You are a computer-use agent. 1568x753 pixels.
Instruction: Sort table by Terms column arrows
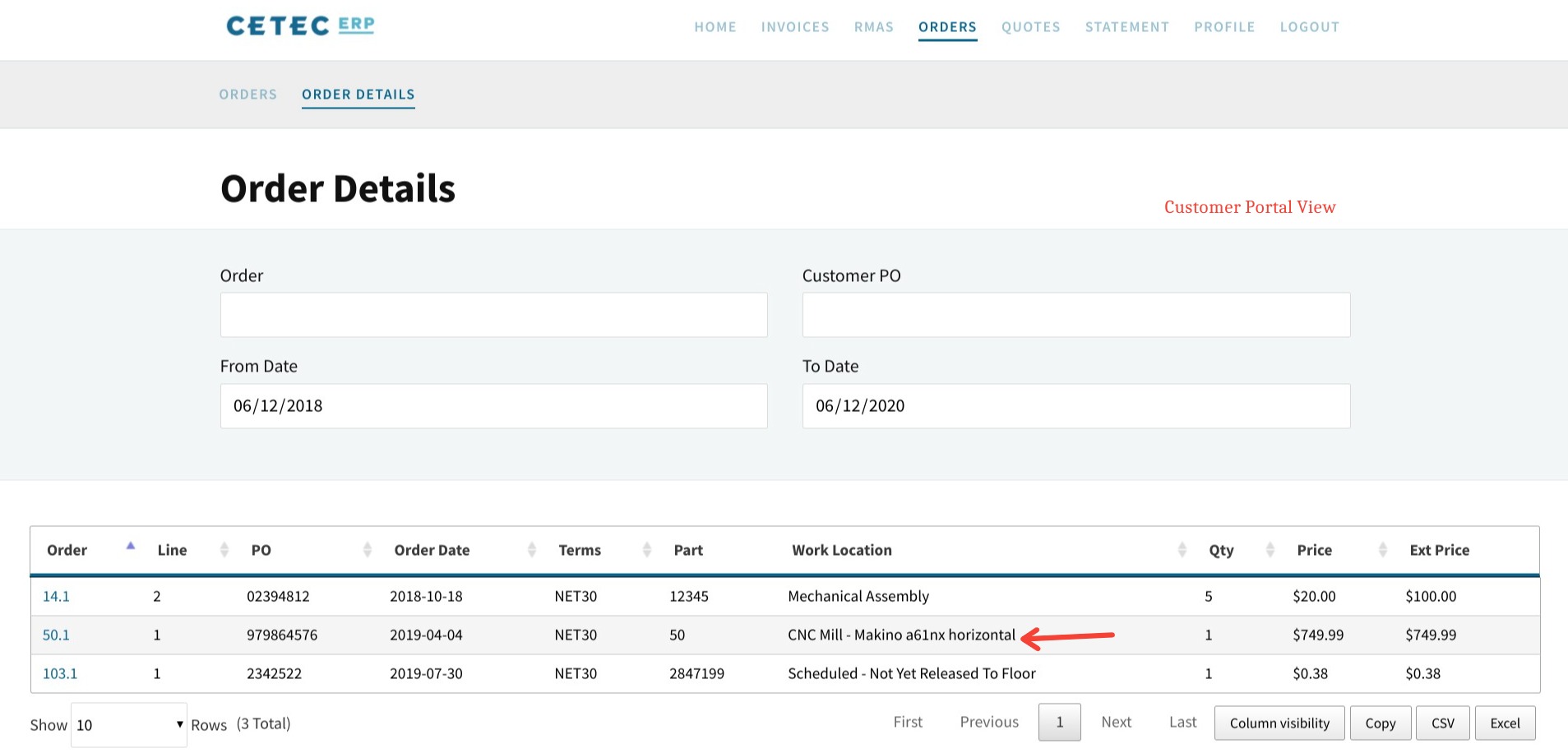647,550
